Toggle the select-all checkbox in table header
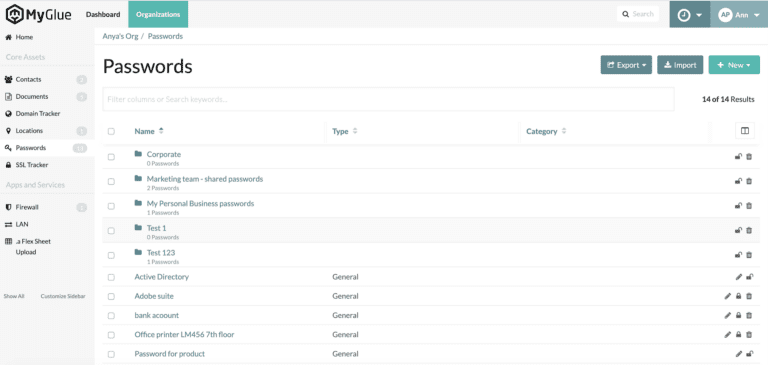This screenshot has height=365, width=768. click(x=111, y=131)
